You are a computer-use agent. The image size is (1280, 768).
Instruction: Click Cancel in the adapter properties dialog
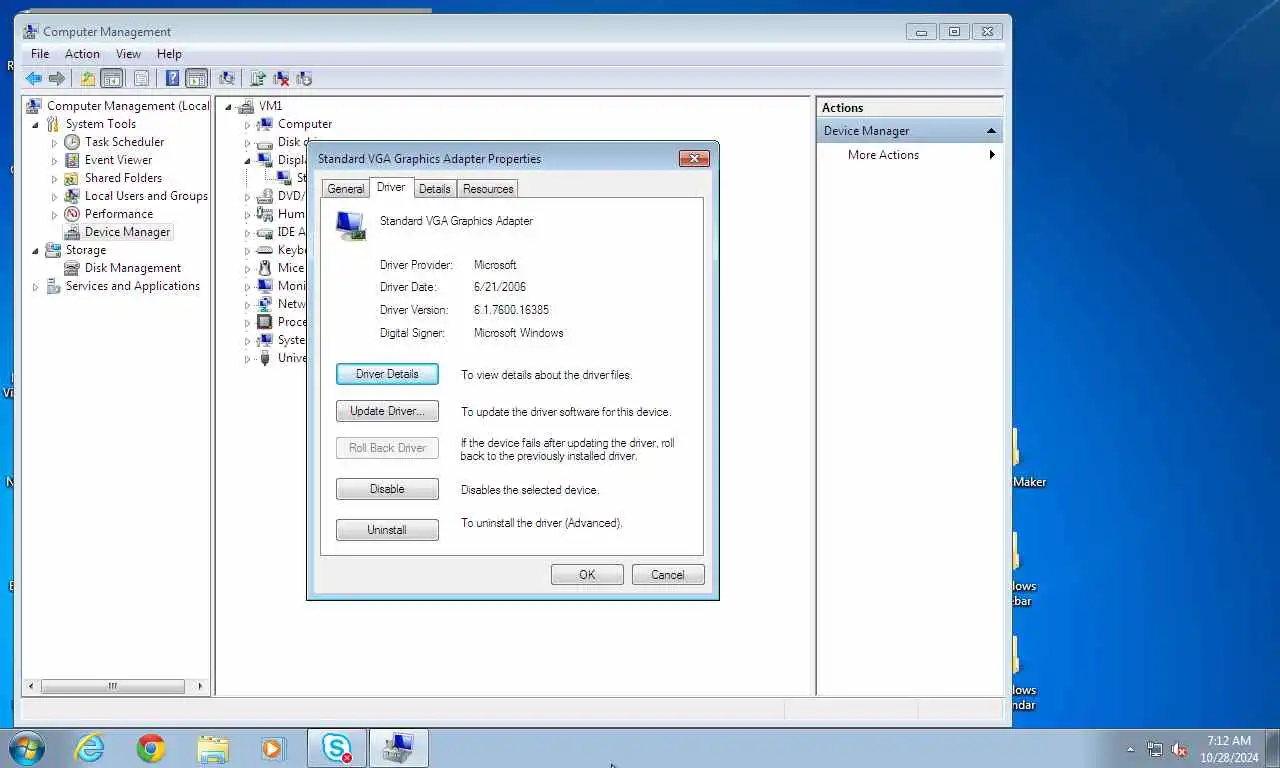coord(668,574)
